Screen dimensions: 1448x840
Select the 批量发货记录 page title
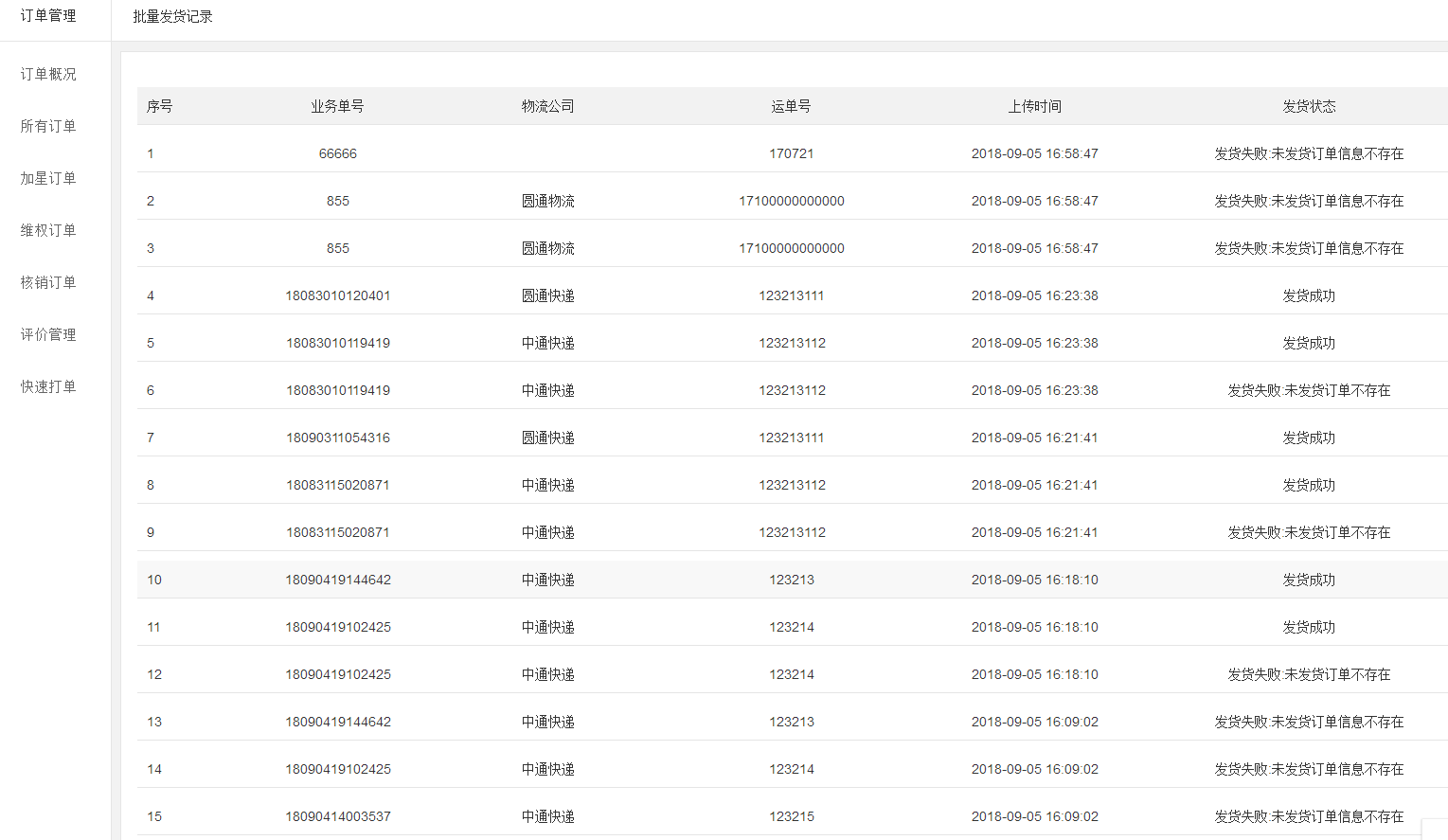pos(172,17)
